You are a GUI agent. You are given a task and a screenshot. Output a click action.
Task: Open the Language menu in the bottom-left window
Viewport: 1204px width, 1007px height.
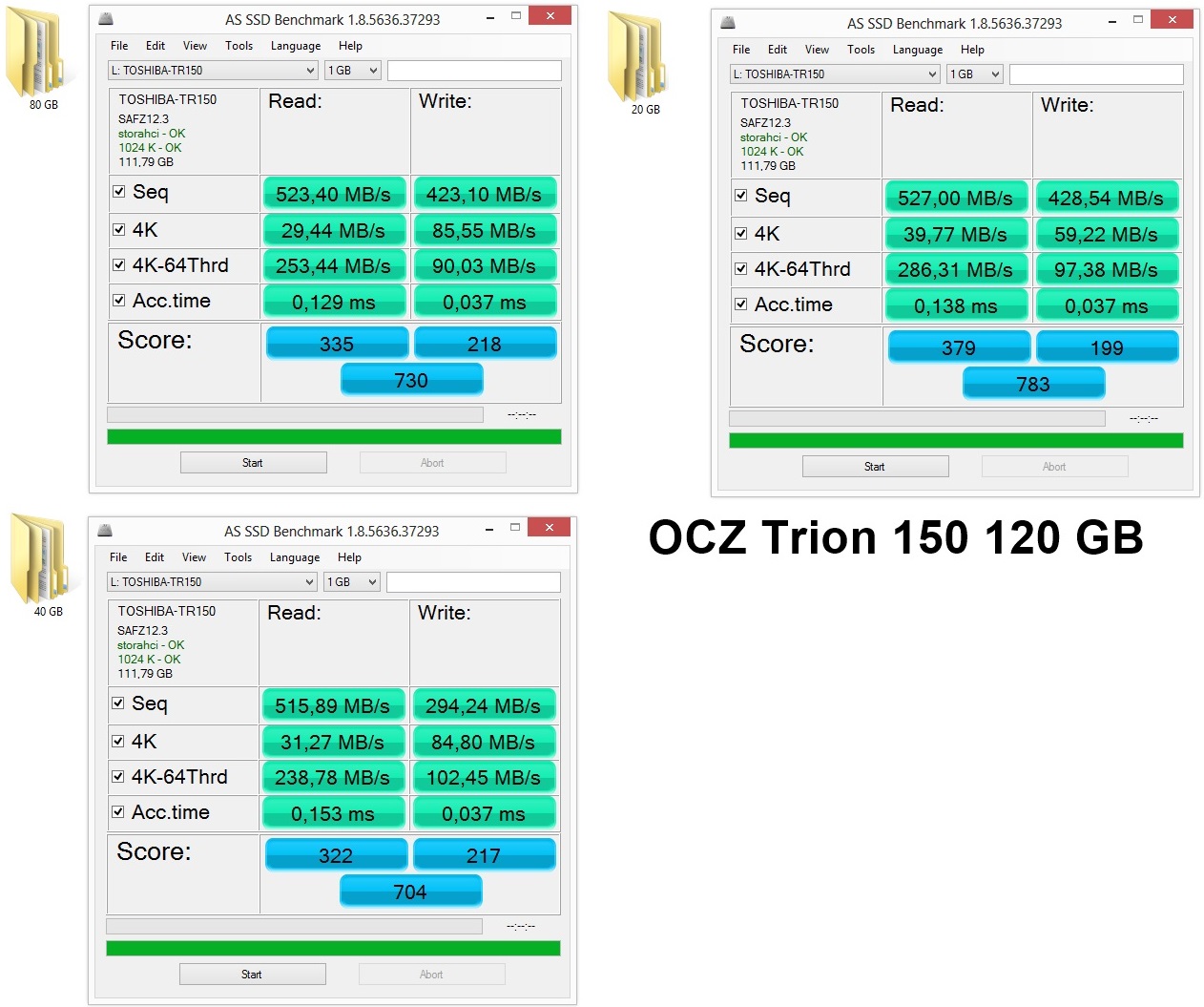click(x=295, y=556)
